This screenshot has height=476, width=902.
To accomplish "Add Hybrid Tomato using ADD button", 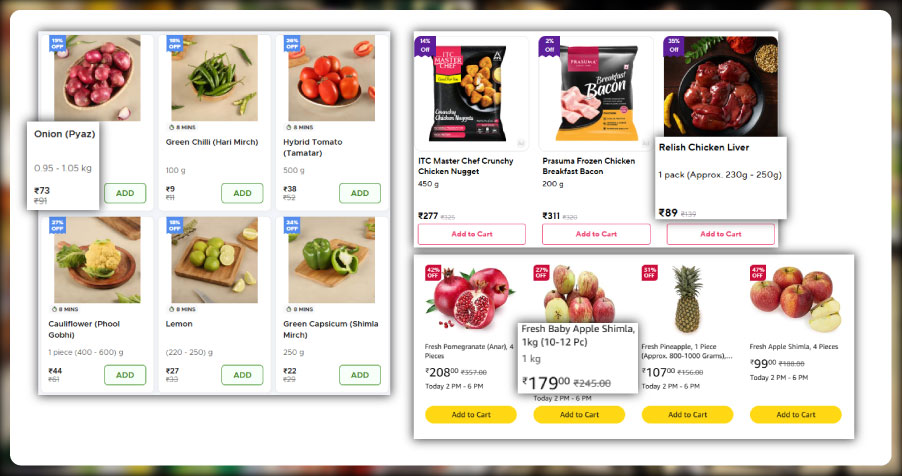I will (360, 193).
